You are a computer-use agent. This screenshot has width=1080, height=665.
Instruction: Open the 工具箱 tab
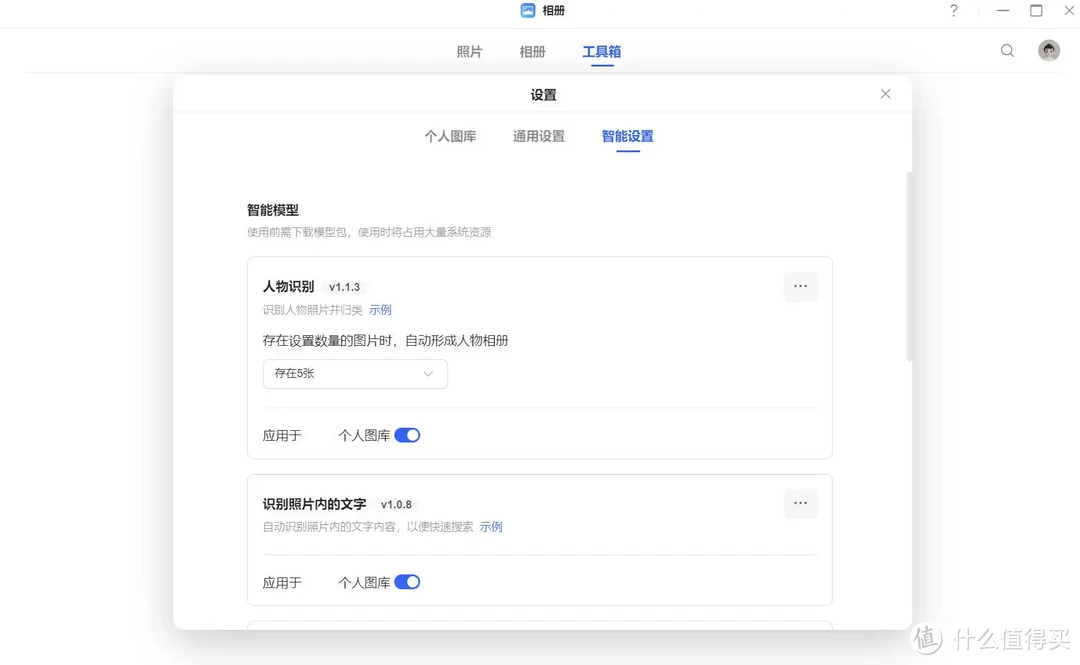click(x=600, y=51)
